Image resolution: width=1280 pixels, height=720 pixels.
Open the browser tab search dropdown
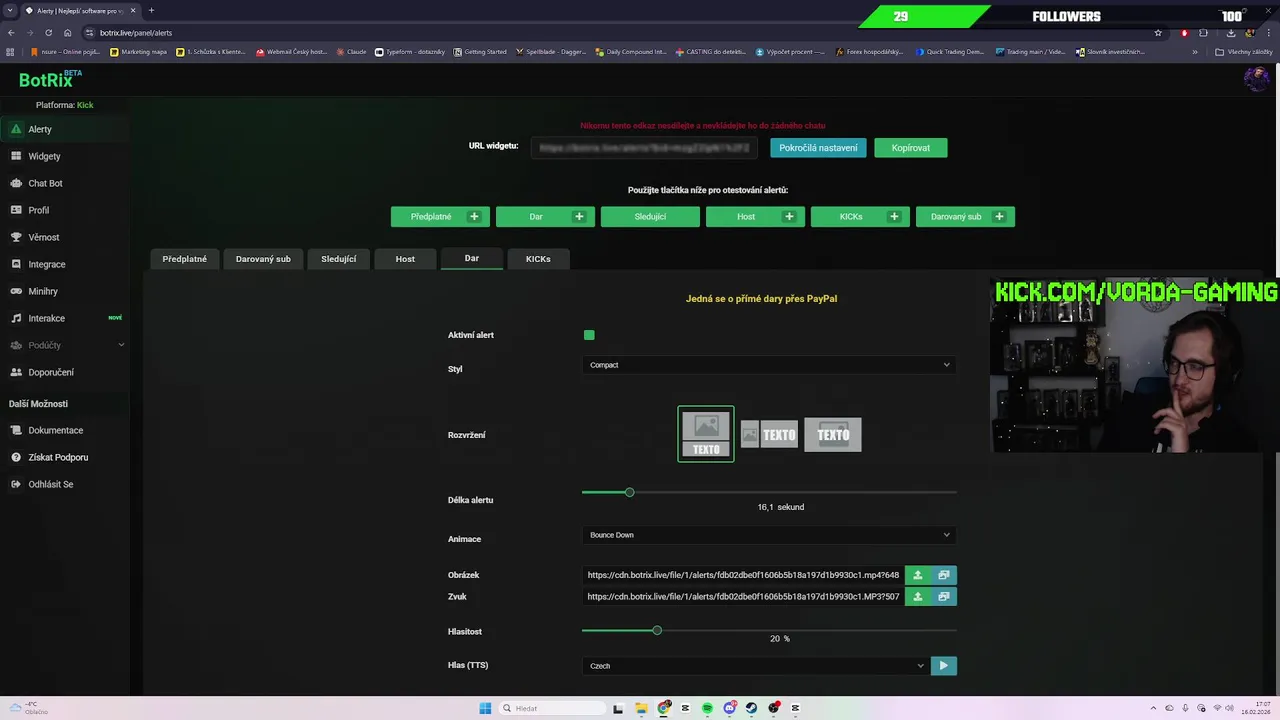click(9, 10)
